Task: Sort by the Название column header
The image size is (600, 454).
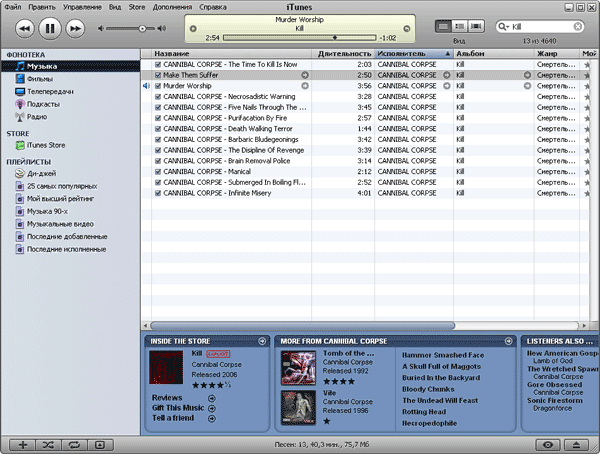Action: coord(232,54)
